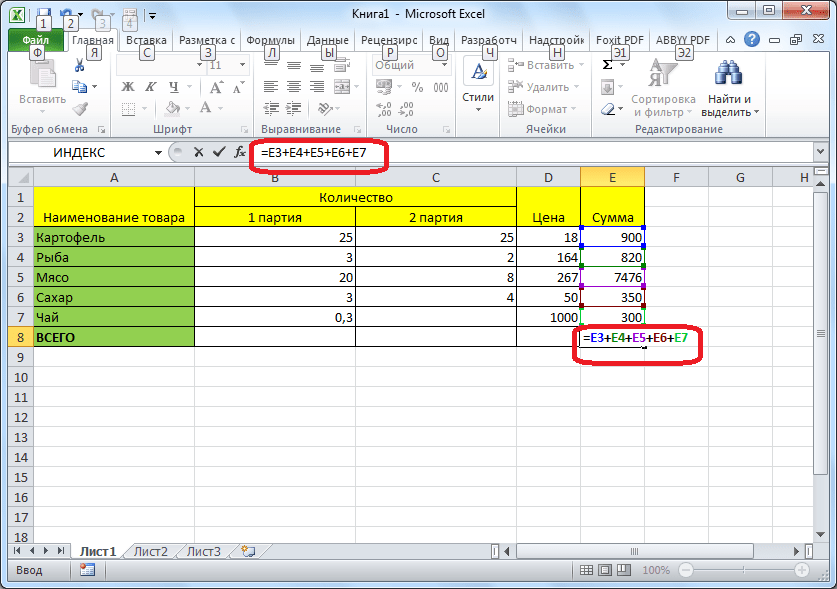Click the Cell Styles icon
This screenshot has width=837, height=589.
478,74
